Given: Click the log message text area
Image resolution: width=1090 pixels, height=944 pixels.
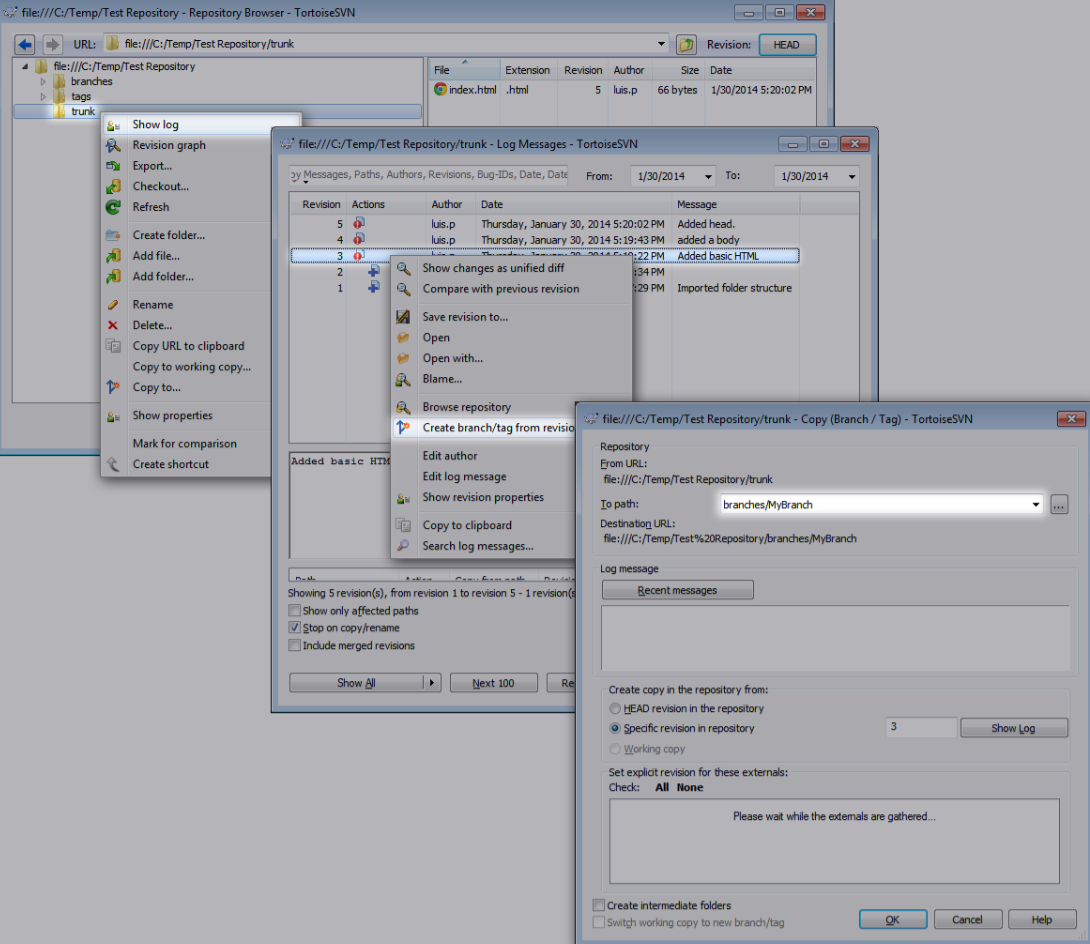Looking at the screenshot, I should click(x=836, y=638).
